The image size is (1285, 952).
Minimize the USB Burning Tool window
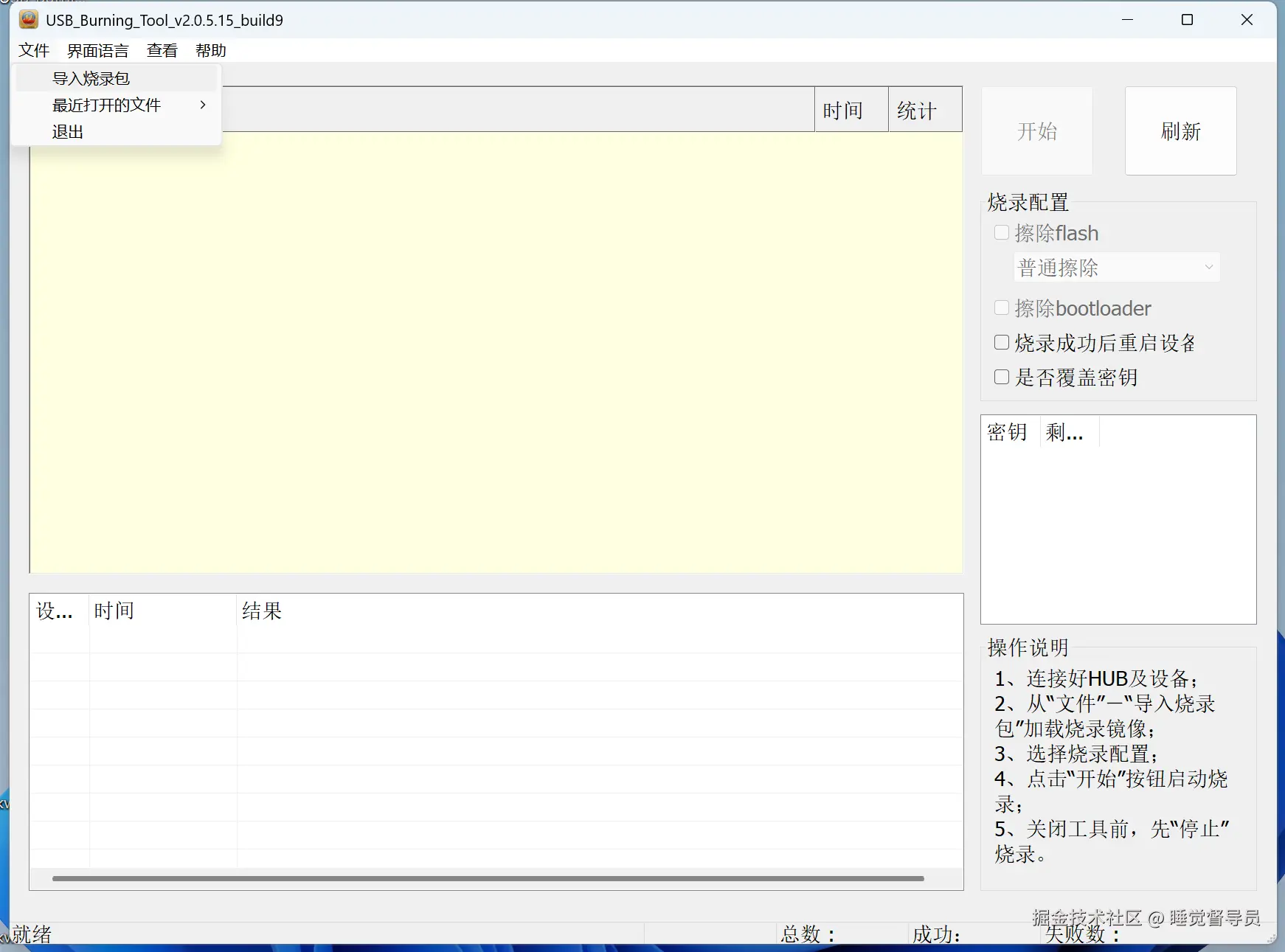click(x=1127, y=20)
